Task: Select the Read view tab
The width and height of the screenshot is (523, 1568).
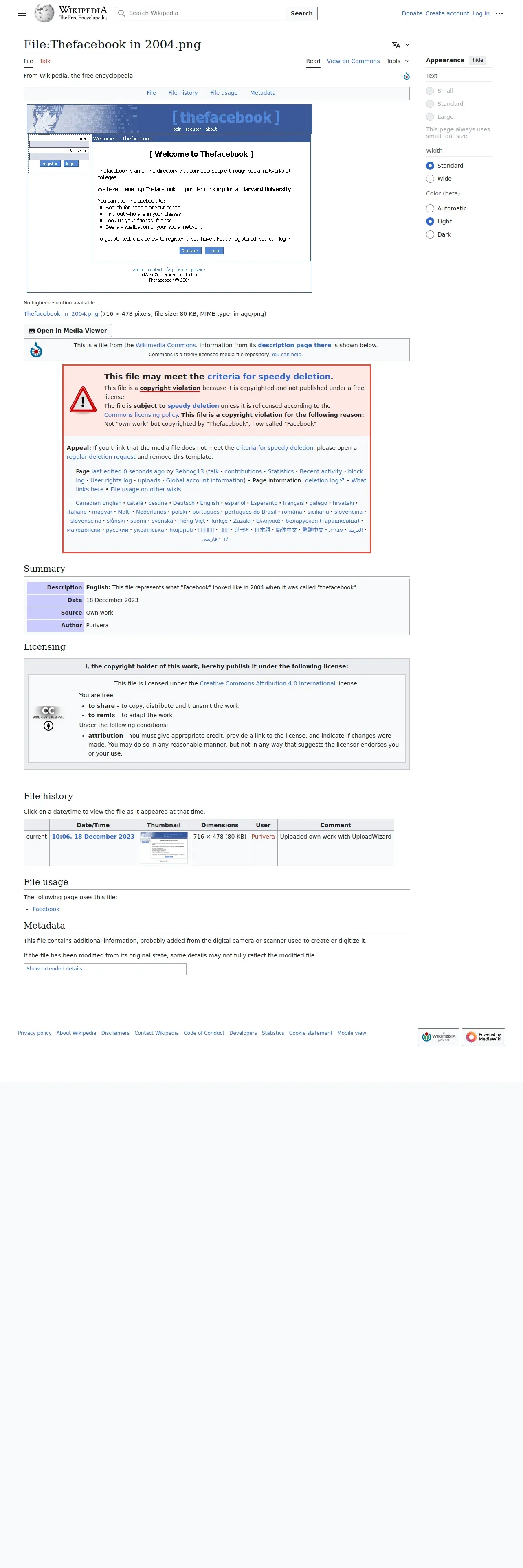Action: pyautogui.click(x=313, y=61)
